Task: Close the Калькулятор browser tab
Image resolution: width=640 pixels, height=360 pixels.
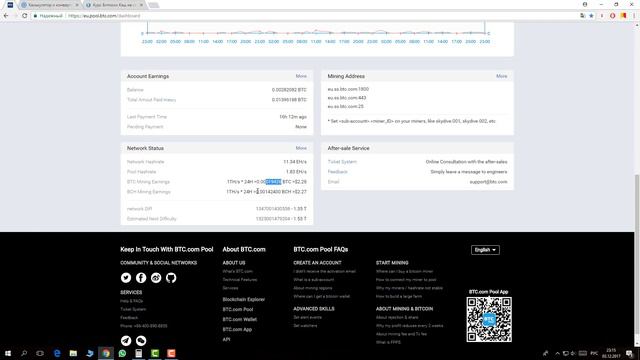Action: 76,5
